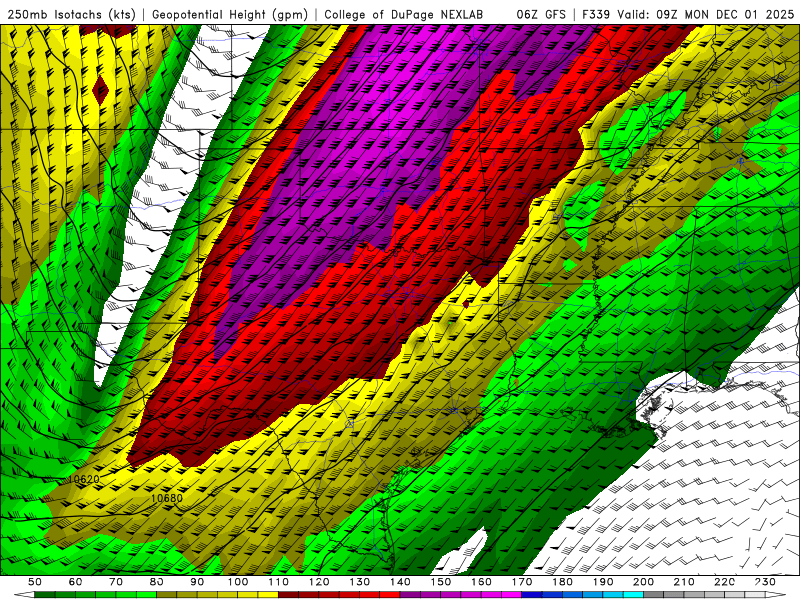Click the '50' color bar label
This screenshot has width=800, height=600.
[35, 582]
